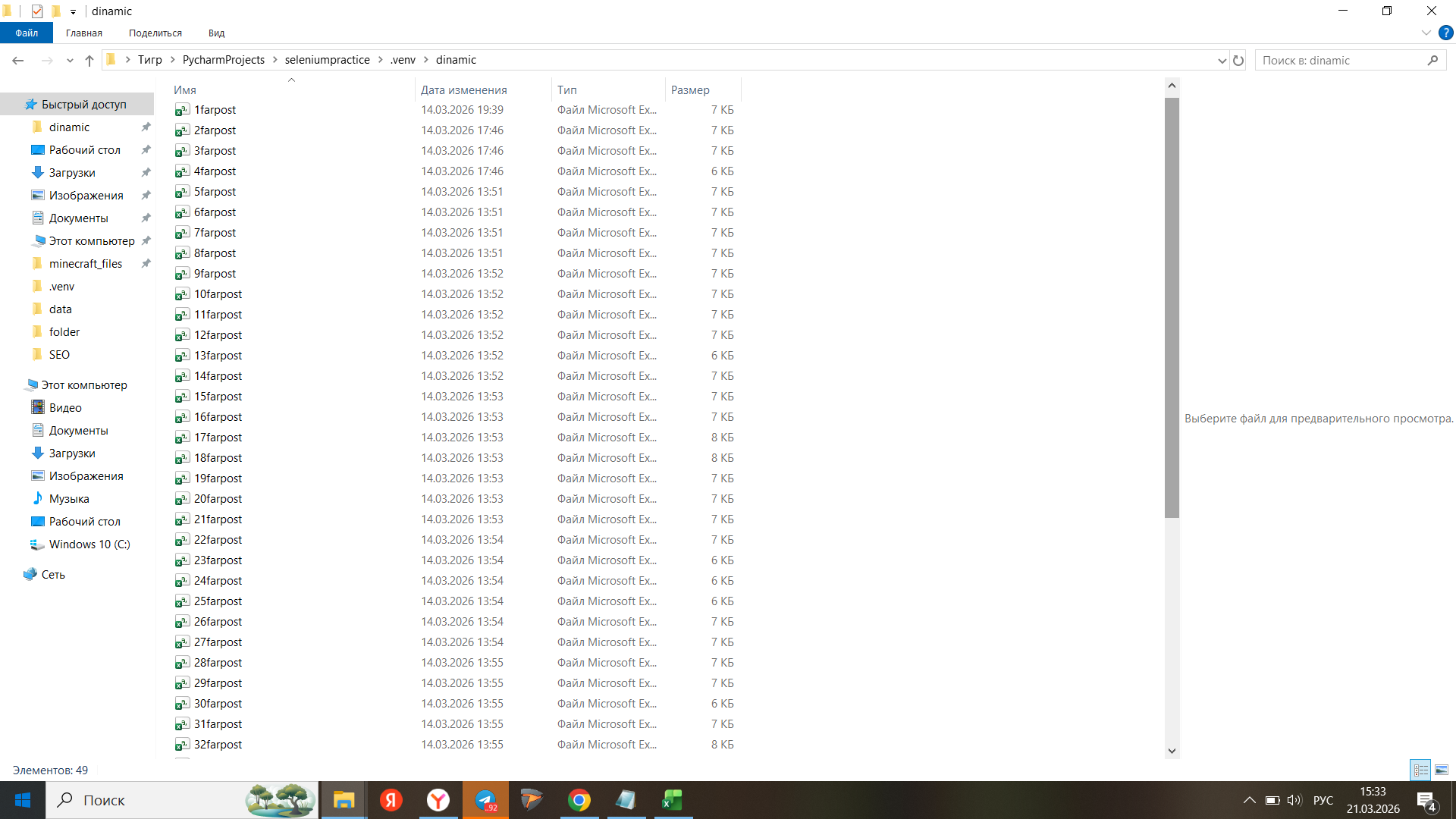This screenshot has height=819, width=1456.
Task: Refresh the dinamic folder view
Action: pyautogui.click(x=1238, y=60)
